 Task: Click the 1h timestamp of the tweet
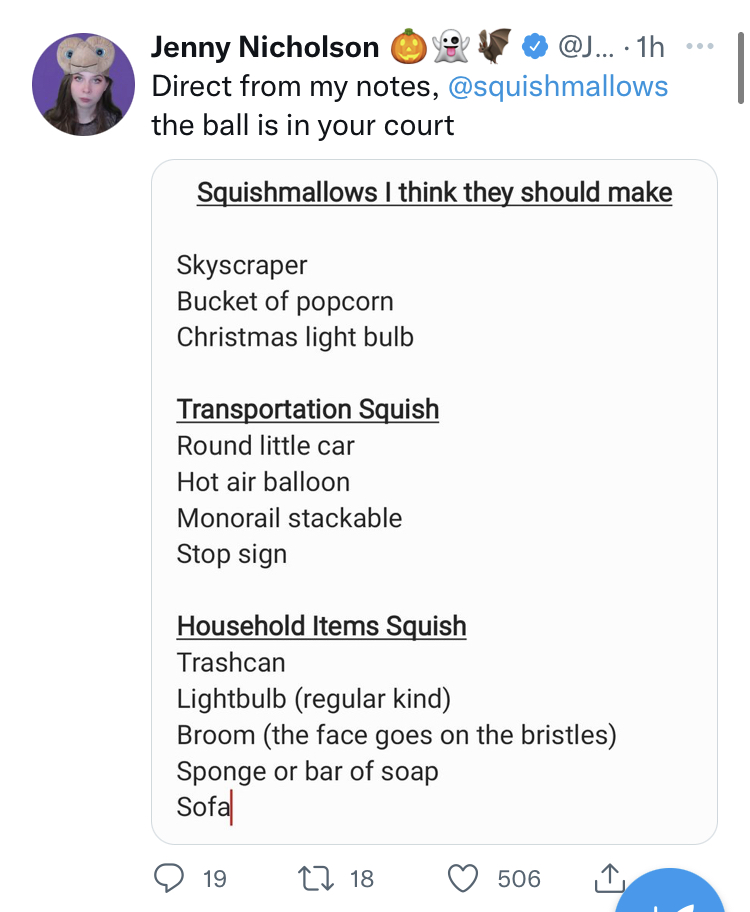[x=650, y=47]
